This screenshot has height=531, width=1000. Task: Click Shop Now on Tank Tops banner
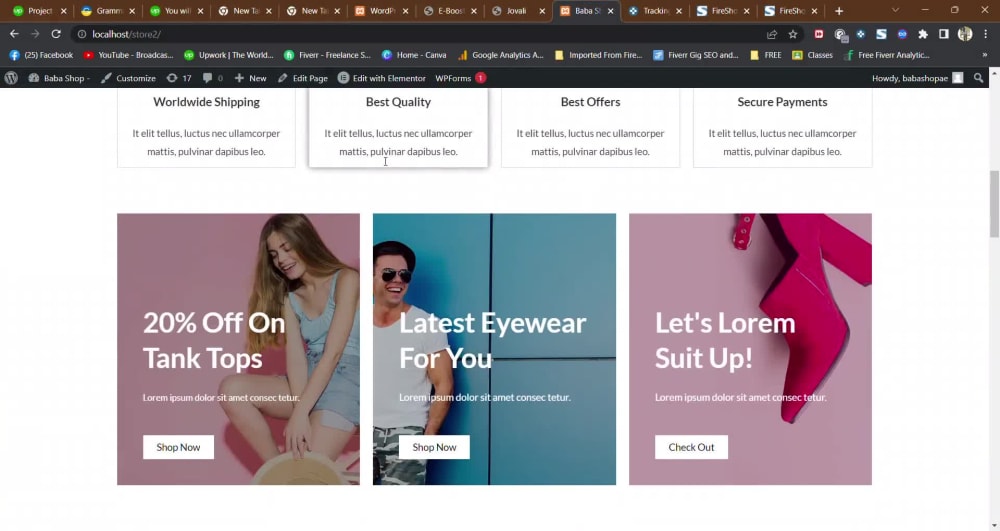pyautogui.click(x=179, y=447)
